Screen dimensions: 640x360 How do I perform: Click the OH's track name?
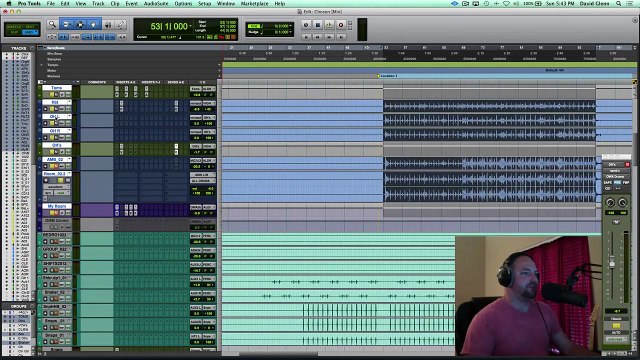[56, 145]
